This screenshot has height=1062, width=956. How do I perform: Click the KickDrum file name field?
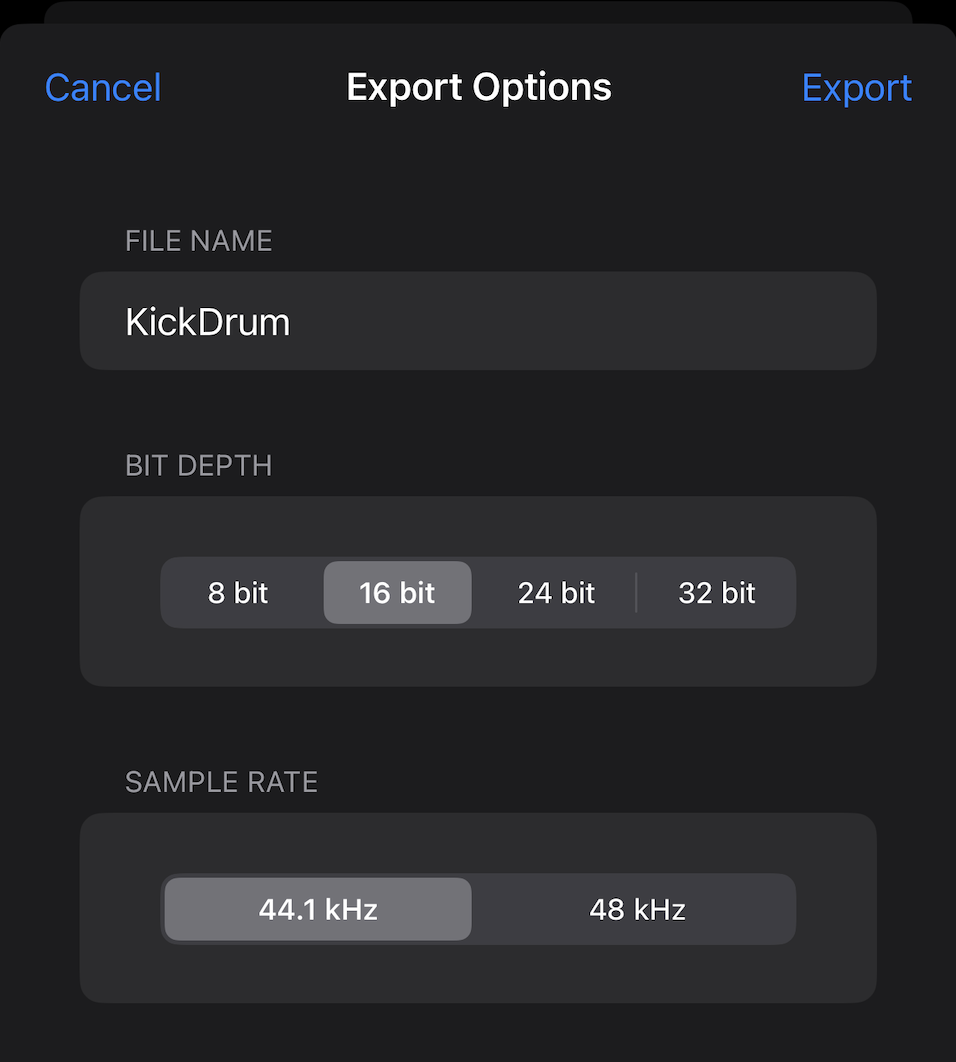click(x=478, y=321)
